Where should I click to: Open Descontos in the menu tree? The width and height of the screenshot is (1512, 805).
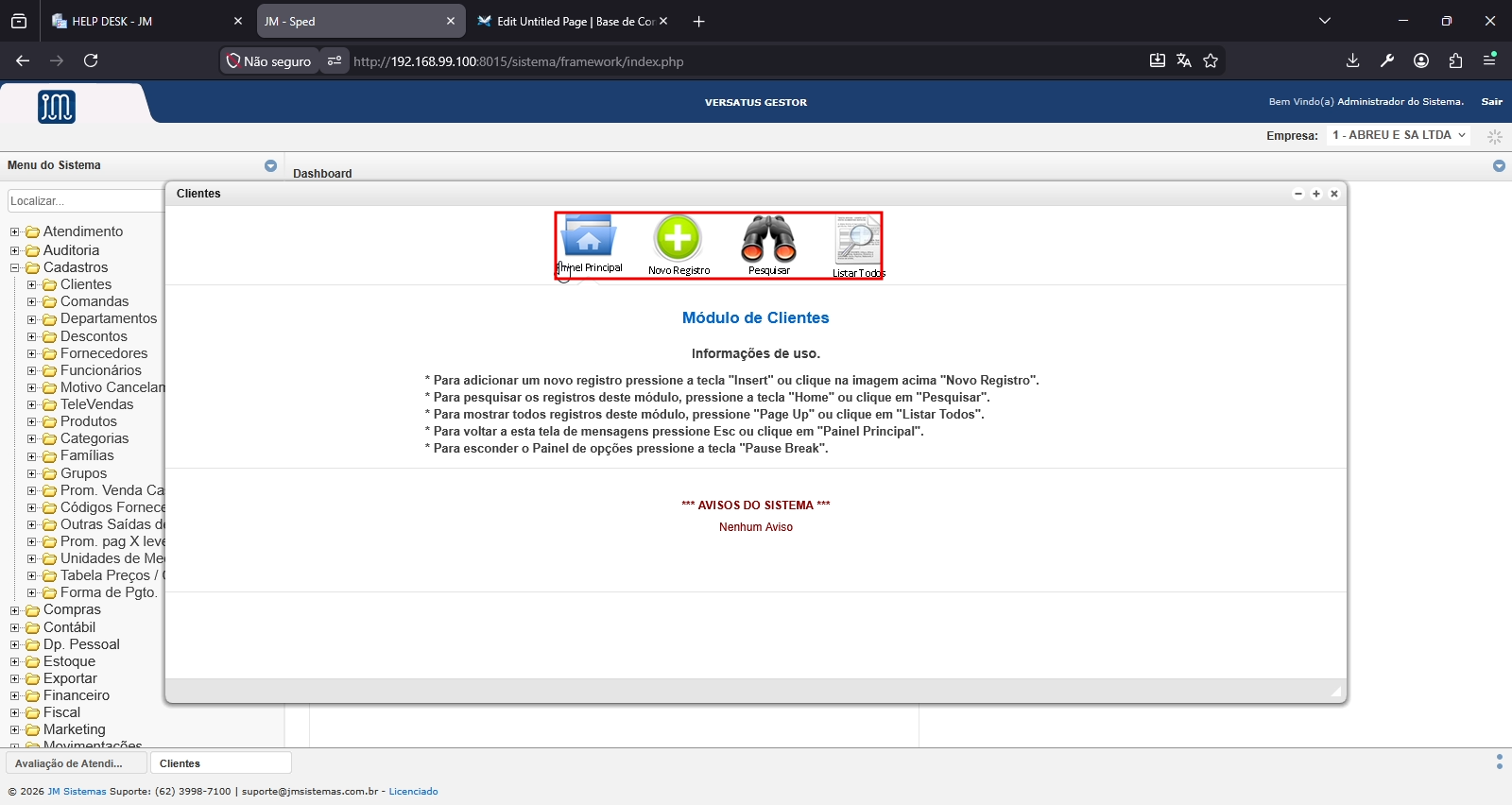[94, 336]
